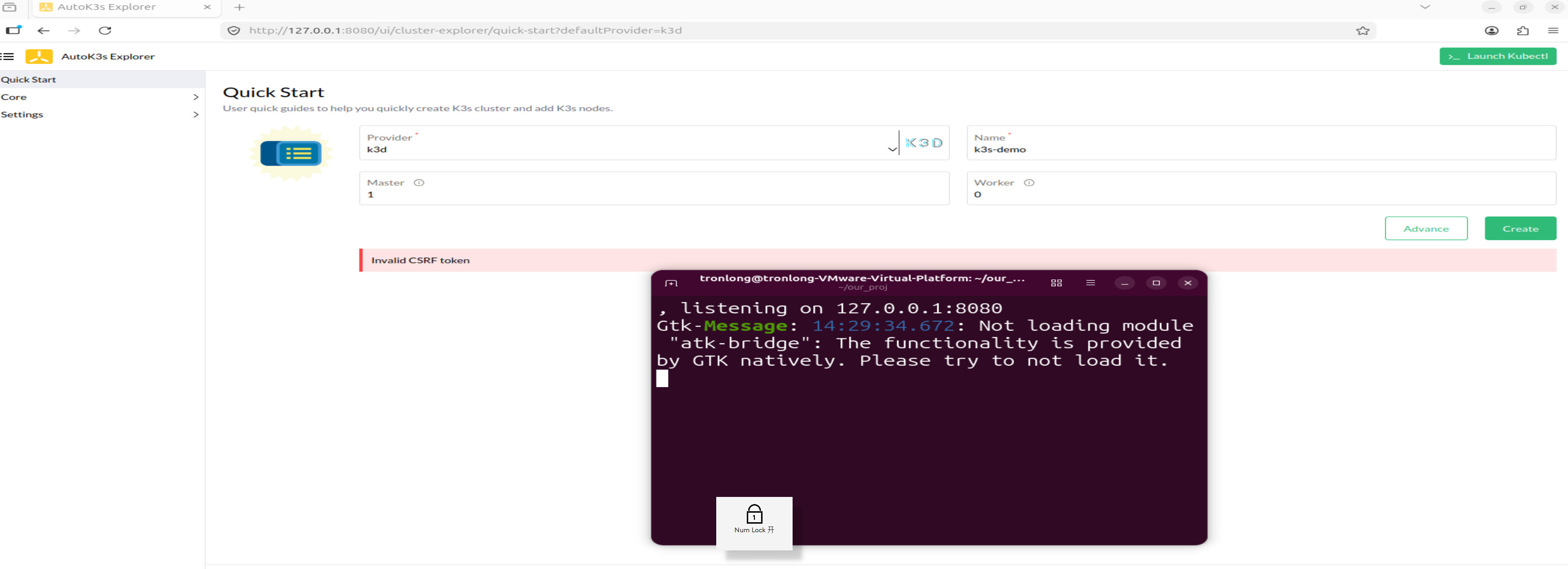This screenshot has height=569, width=1568.
Task: Click Launch Kubectl button
Action: 1497,56
